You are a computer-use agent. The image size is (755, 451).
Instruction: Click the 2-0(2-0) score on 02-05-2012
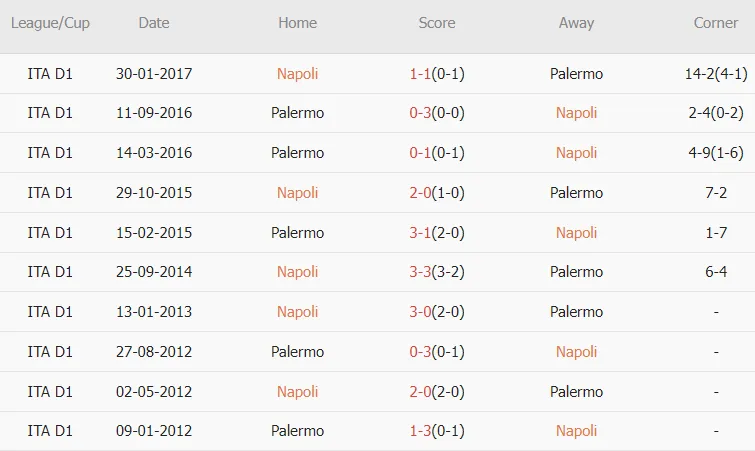pos(437,391)
